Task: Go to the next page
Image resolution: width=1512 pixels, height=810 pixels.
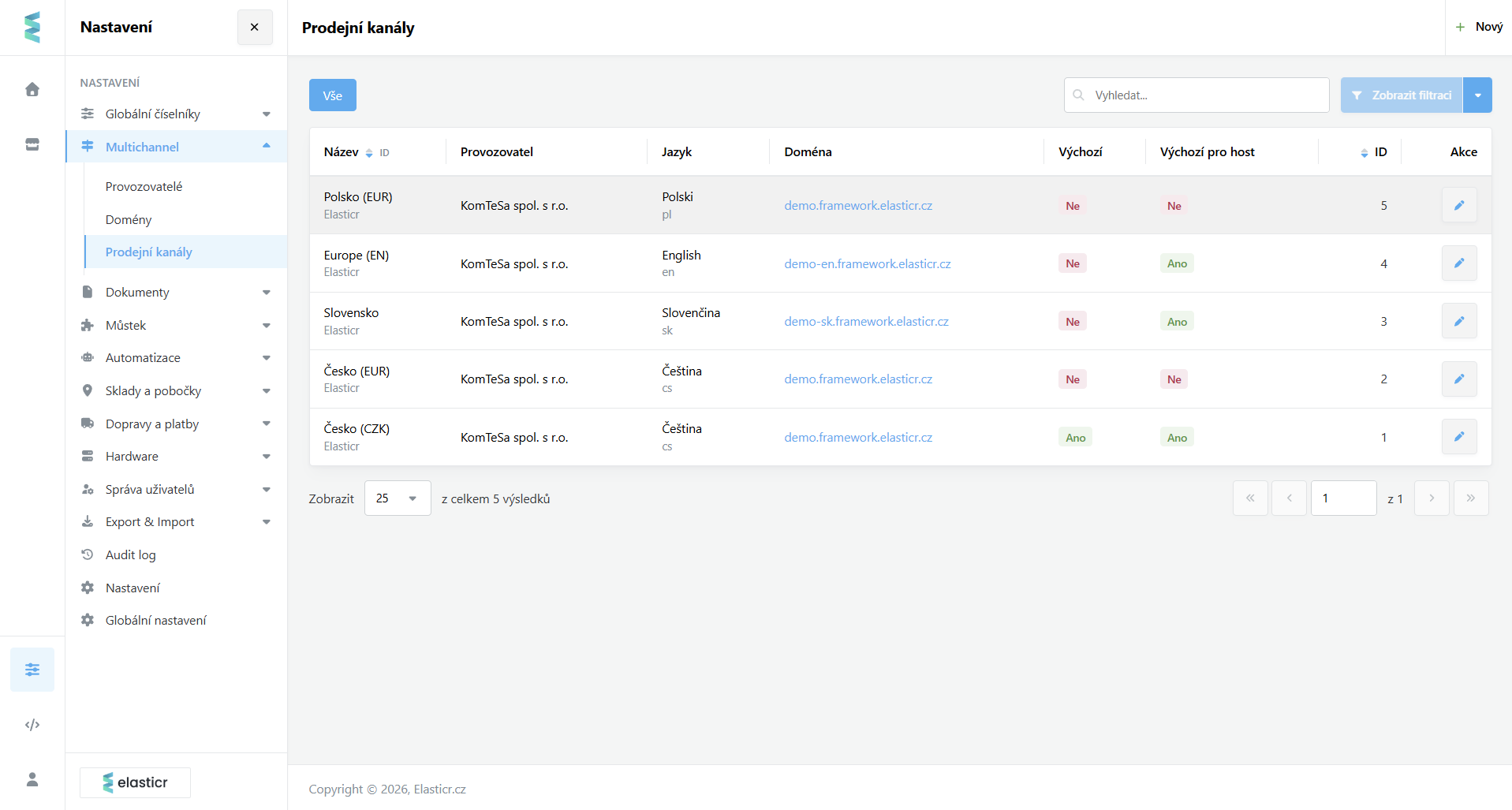Action: click(x=1432, y=498)
